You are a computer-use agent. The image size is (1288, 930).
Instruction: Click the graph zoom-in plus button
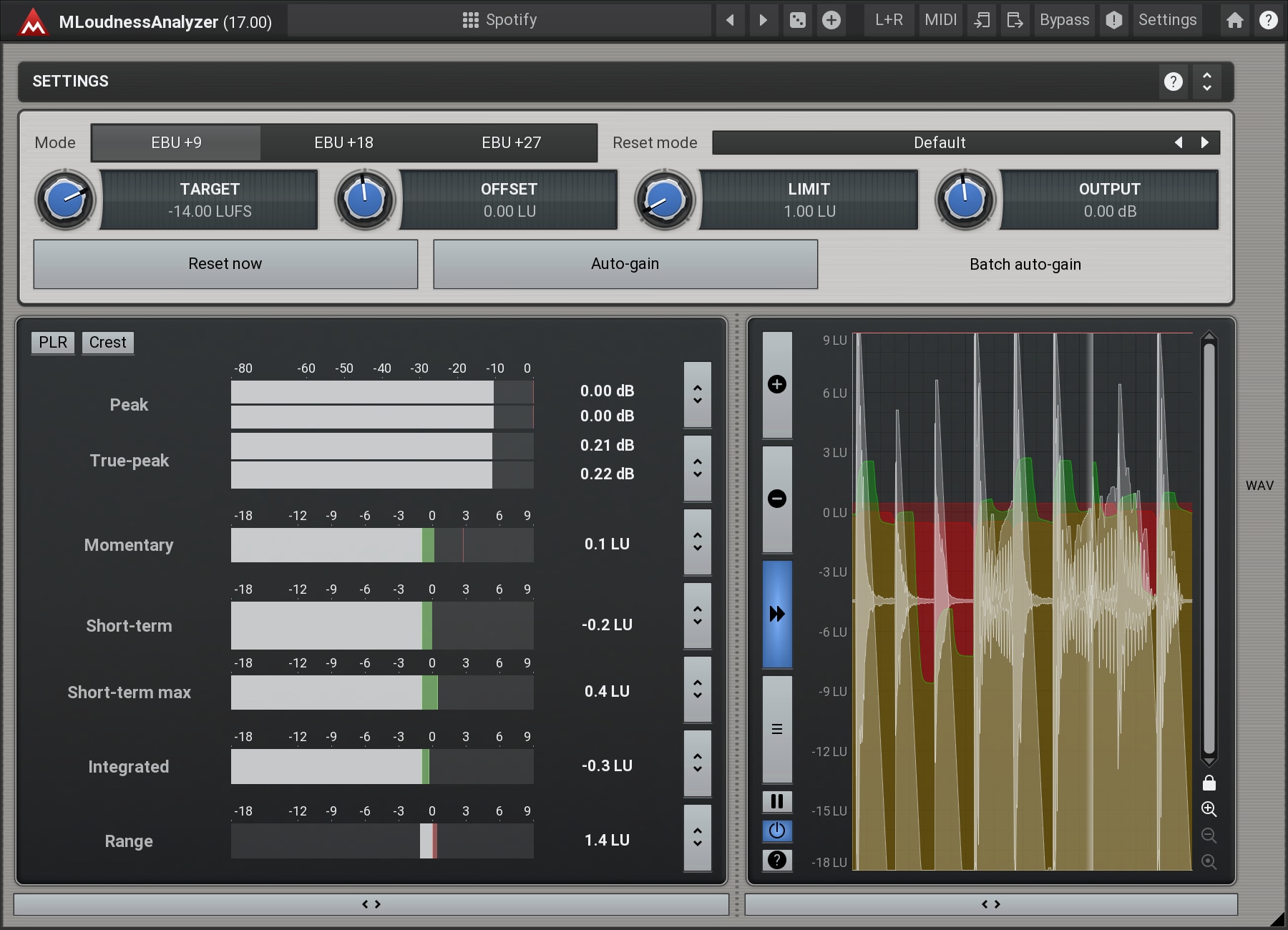[x=776, y=385]
